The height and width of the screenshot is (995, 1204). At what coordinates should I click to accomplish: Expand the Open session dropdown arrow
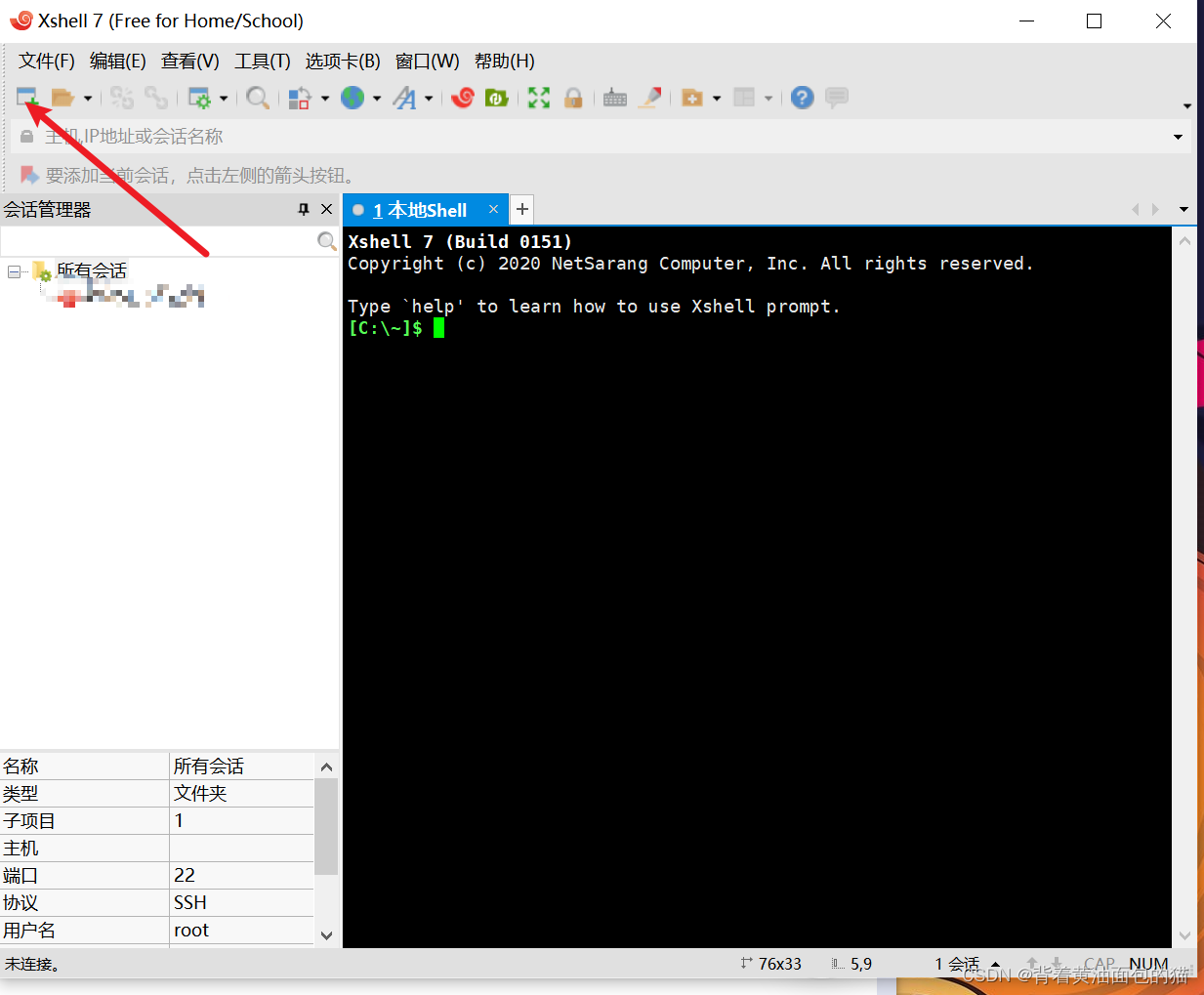click(88, 99)
